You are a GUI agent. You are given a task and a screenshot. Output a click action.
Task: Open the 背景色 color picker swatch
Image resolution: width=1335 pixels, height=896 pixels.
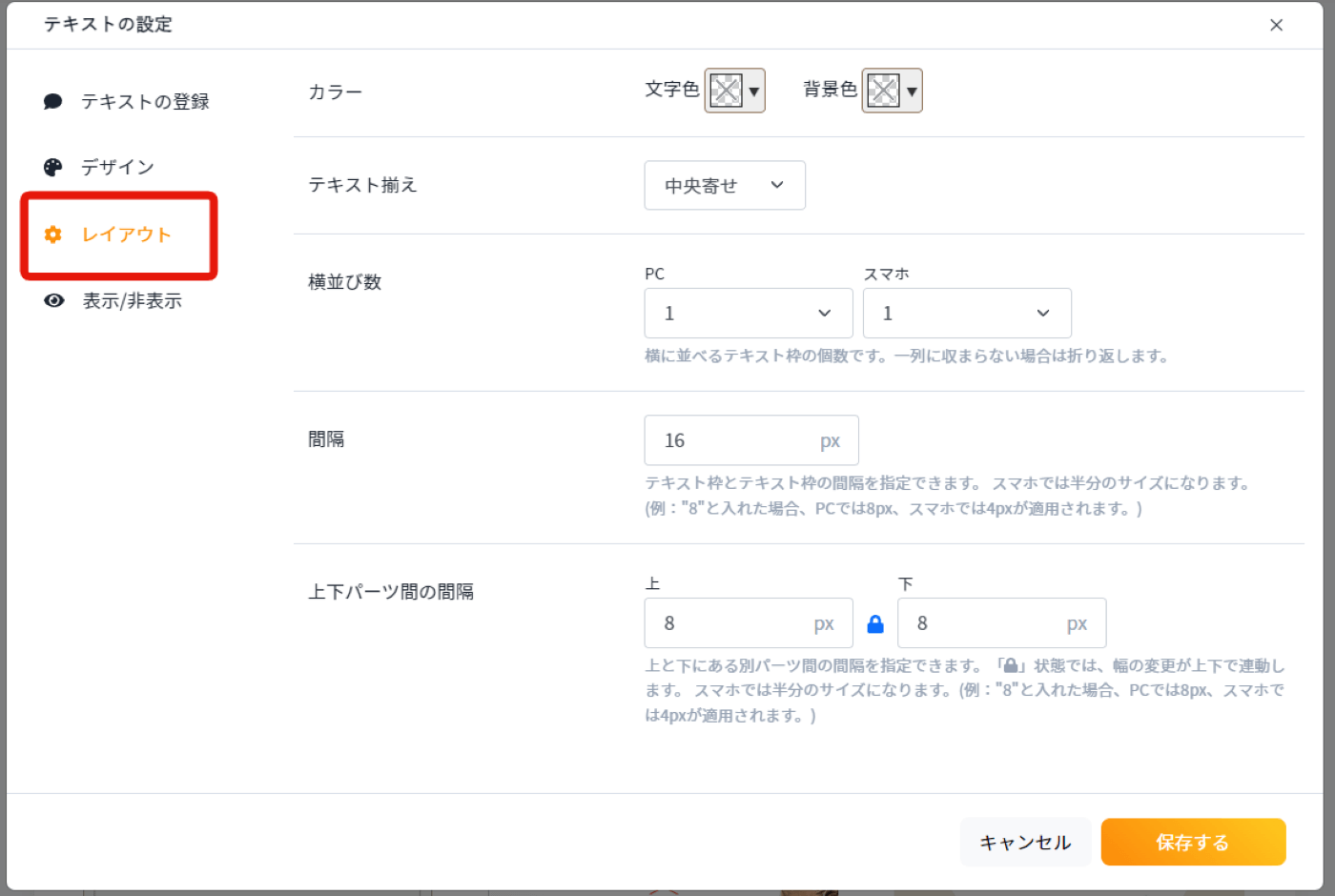883,91
